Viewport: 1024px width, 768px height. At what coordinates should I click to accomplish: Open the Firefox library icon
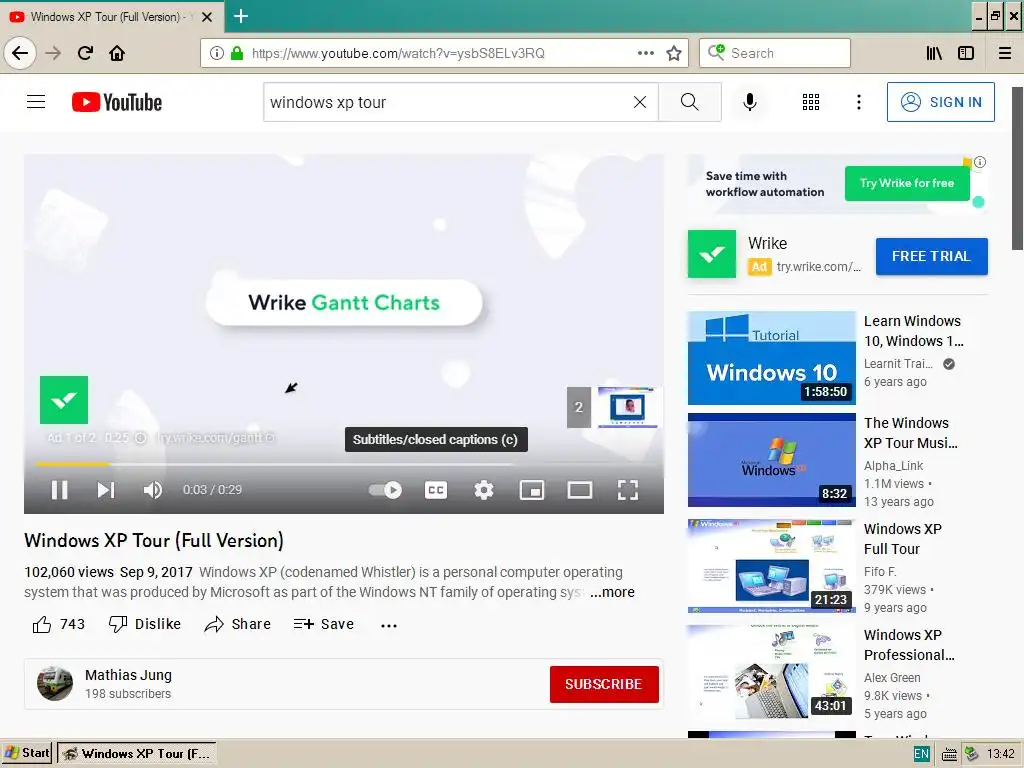pos(935,53)
